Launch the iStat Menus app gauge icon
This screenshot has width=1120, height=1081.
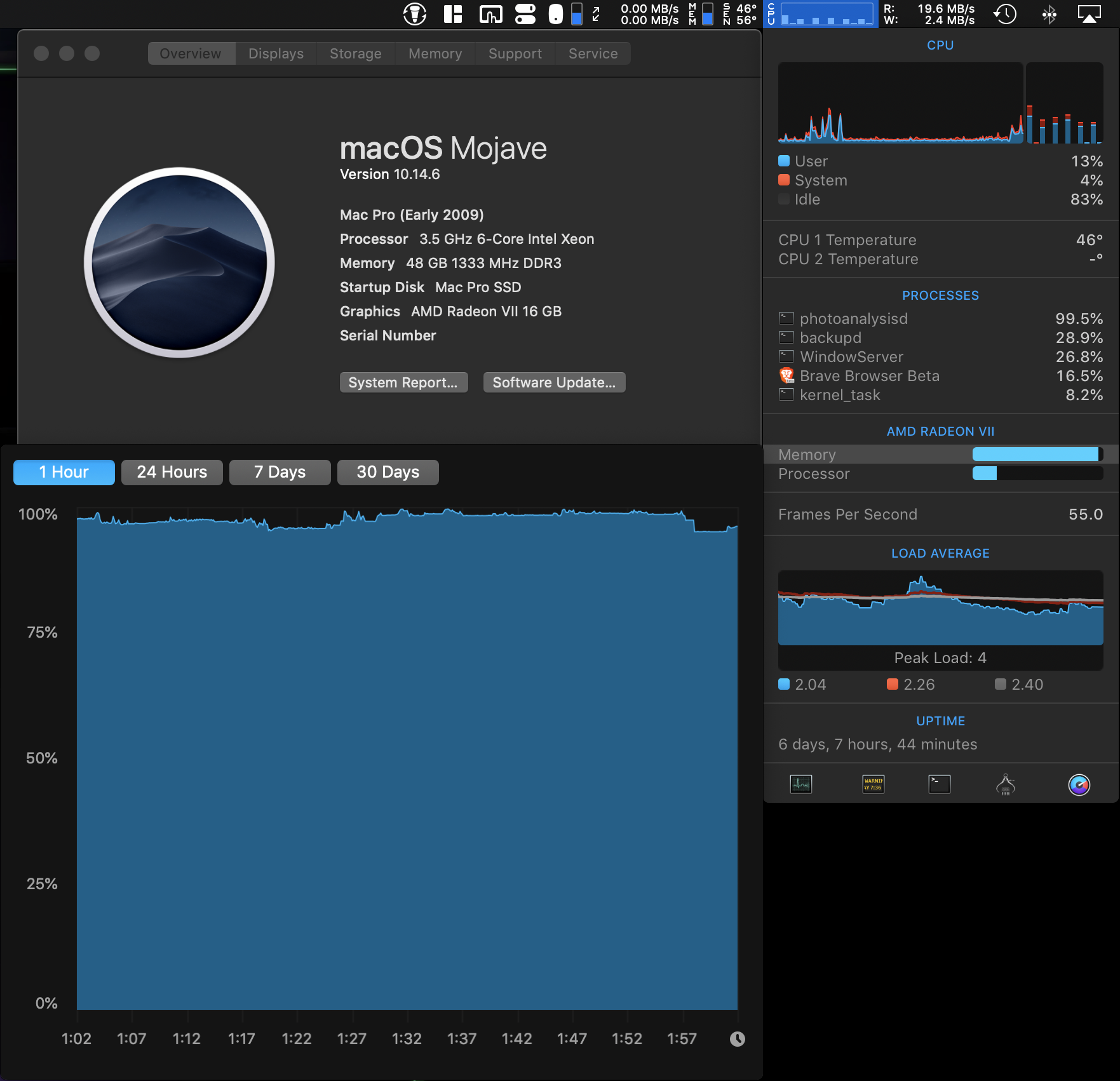pyautogui.click(x=1079, y=785)
